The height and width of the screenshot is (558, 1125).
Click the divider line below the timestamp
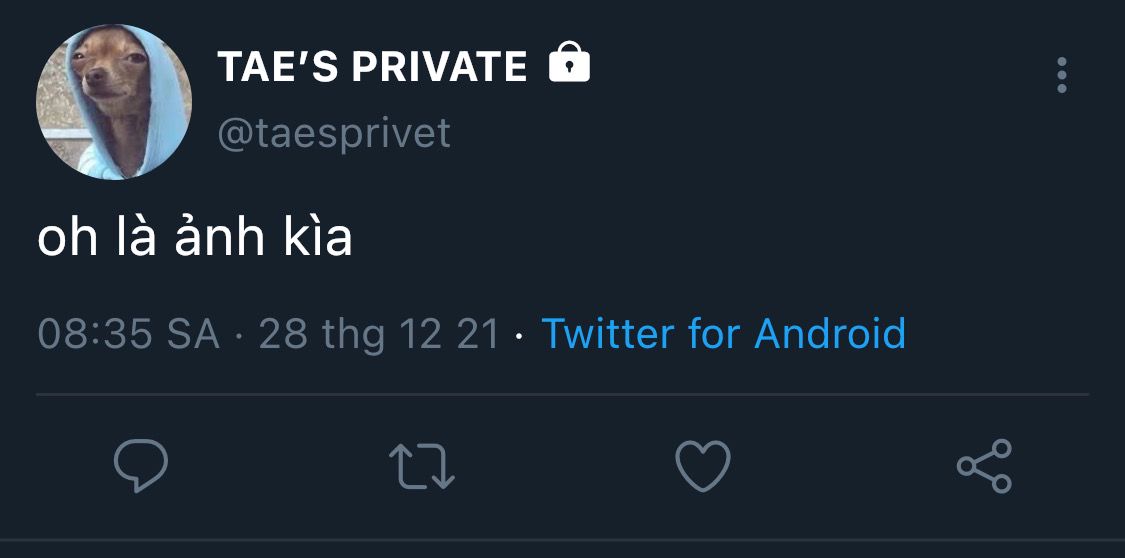point(562,395)
